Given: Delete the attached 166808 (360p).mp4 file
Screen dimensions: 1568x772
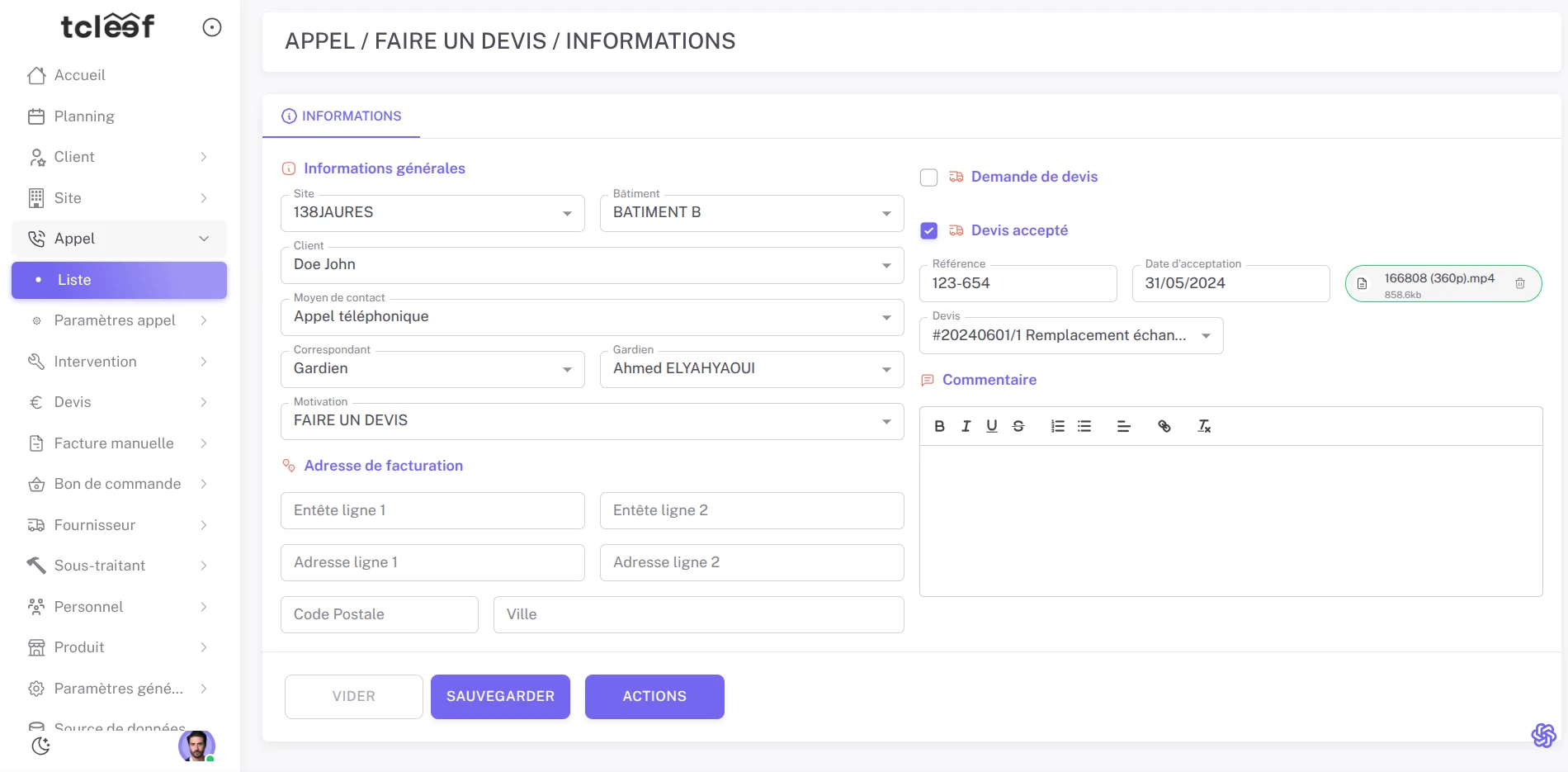Looking at the screenshot, I should pos(1521,283).
